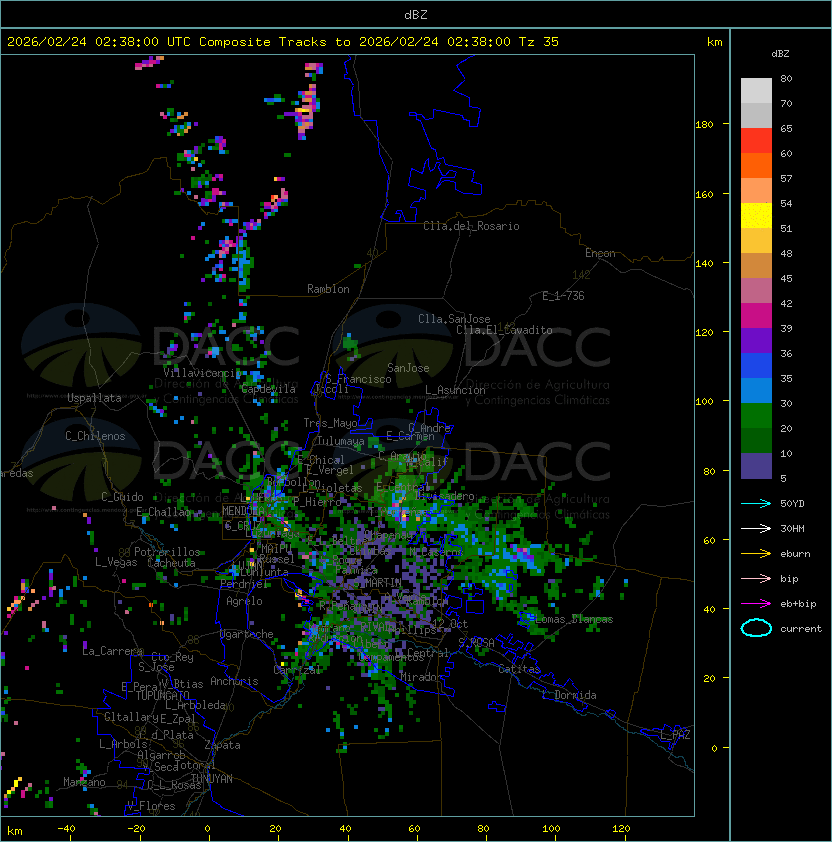The width and height of the screenshot is (832, 842).
Task: Click the yellow eburn arrow icon
Action: tap(756, 554)
